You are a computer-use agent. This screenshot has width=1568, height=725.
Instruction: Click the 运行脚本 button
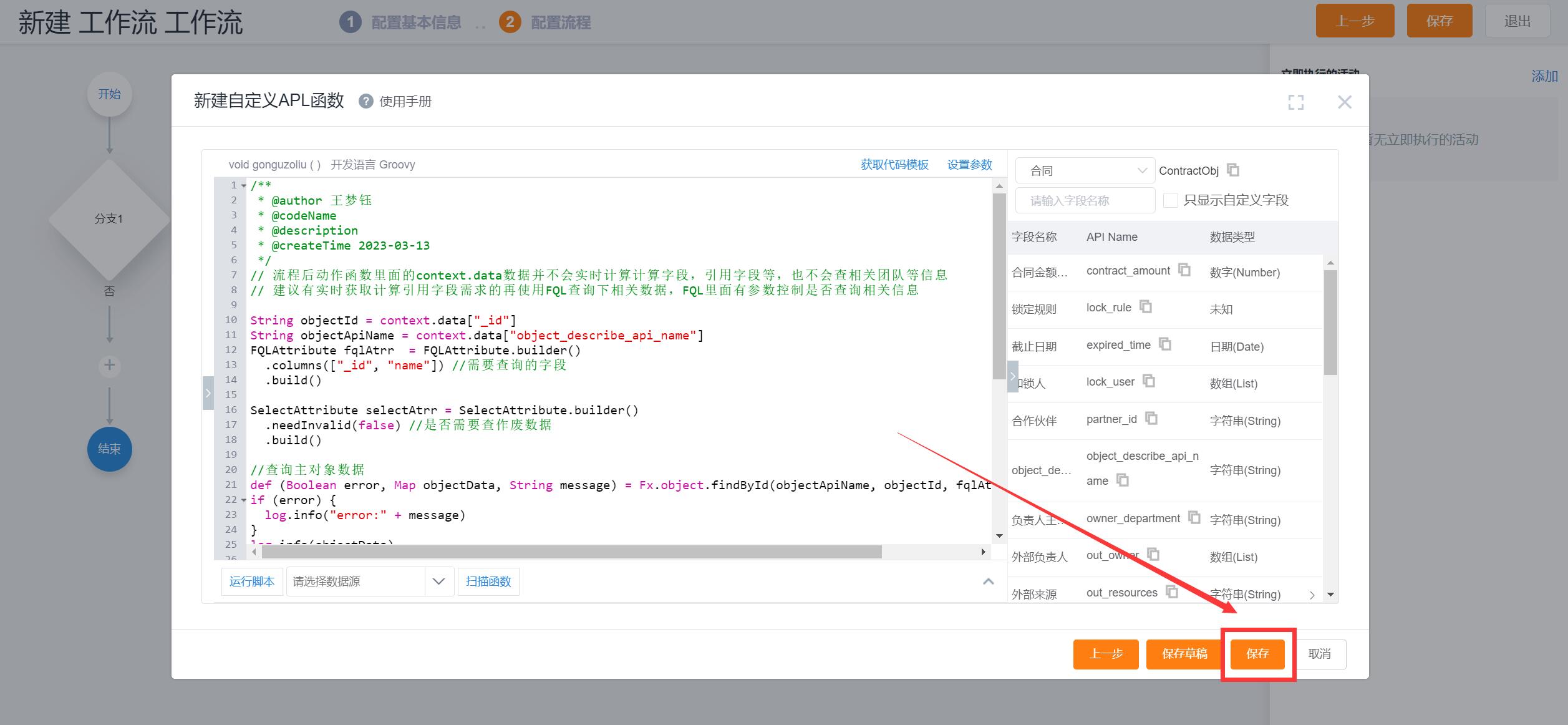[251, 581]
